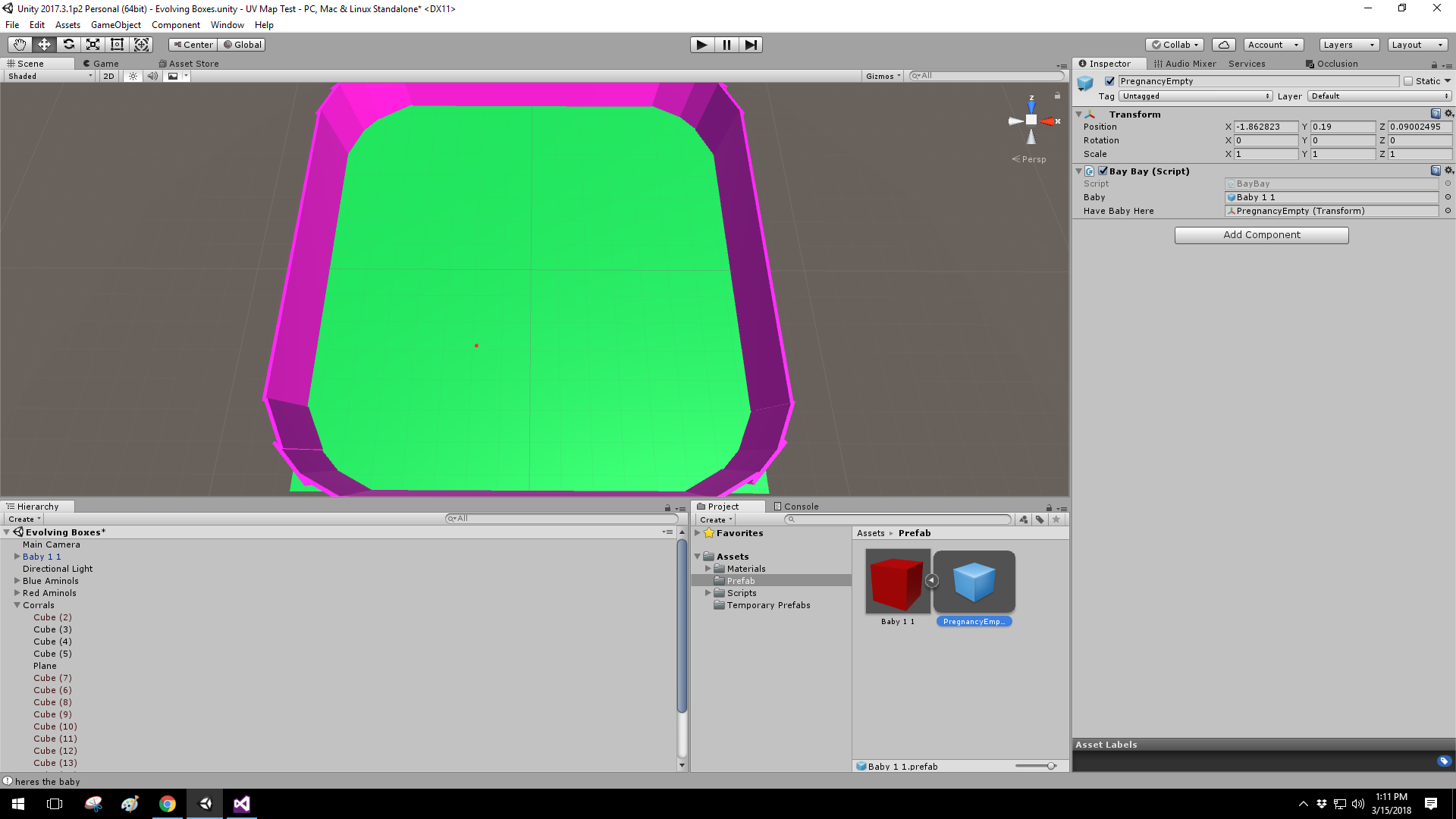
Task: Select the Rotate tool
Action: (x=68, y=44)
